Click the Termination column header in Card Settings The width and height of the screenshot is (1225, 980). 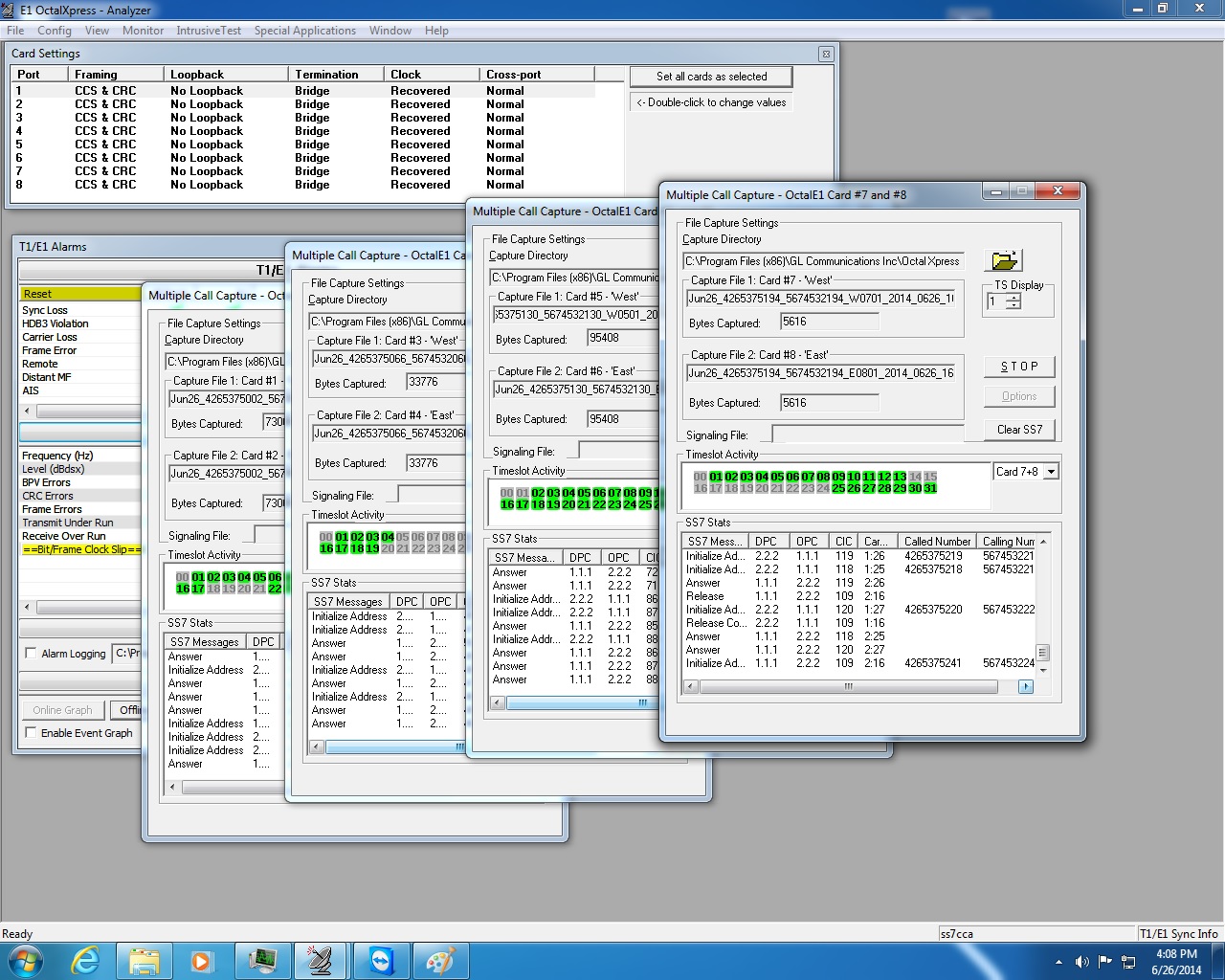click(x=336, y=74)
